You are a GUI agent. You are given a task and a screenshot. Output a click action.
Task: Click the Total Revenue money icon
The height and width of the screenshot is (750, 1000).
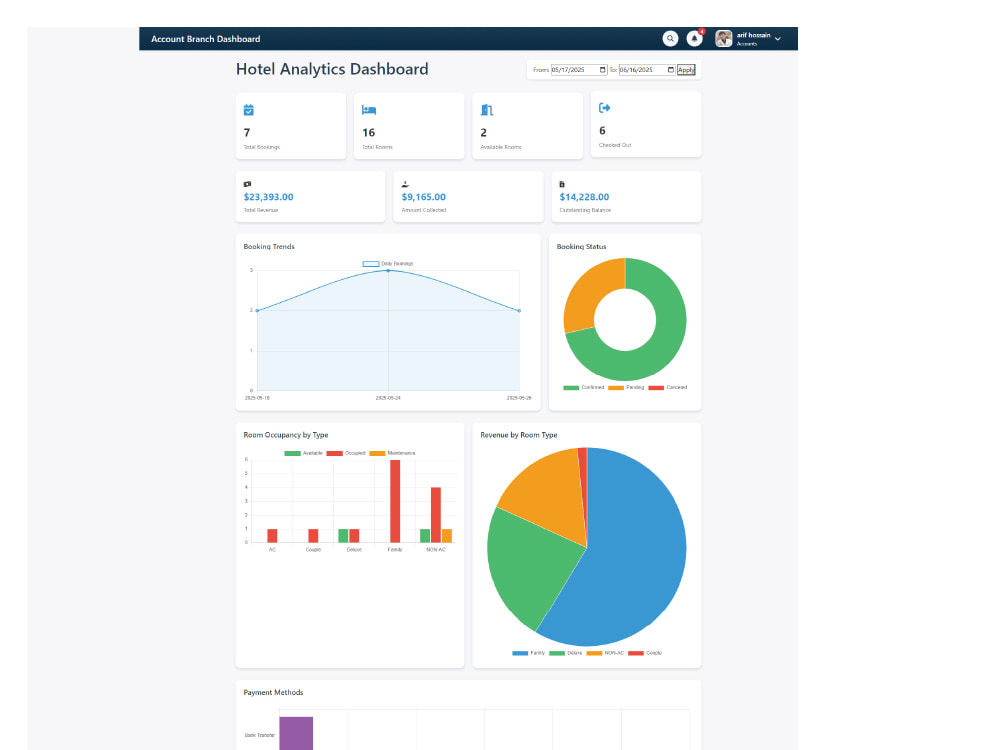[x=247, y=184]
